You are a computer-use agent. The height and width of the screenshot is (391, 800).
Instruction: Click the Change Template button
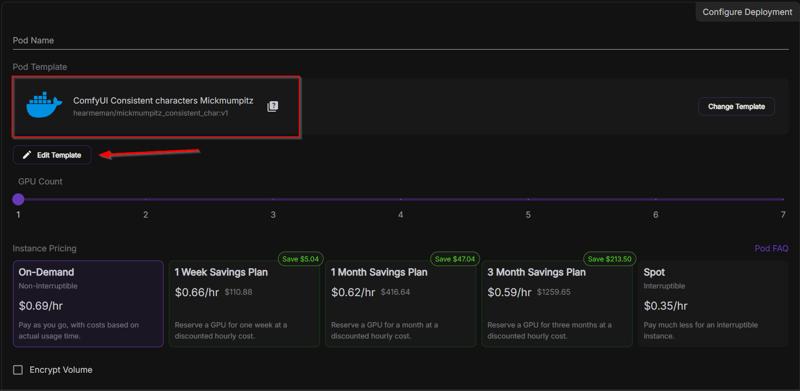pyautogui.click(x=736, y=107)
